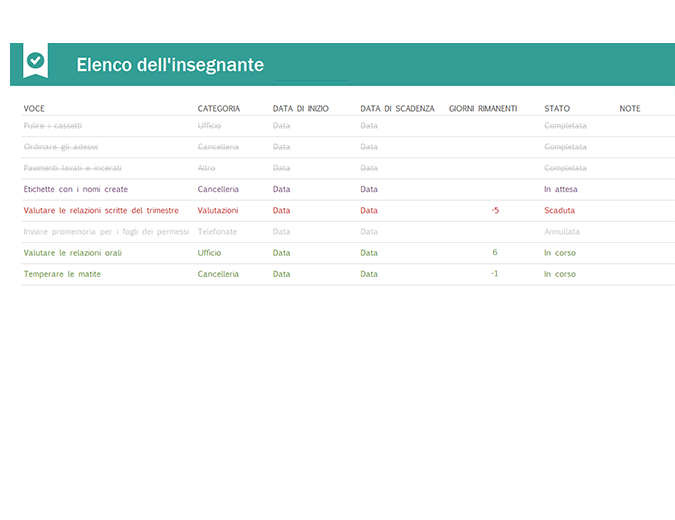The image size is (675, 520).
Task: Click due date of Inviare promemoria row
Action: (x=369, y=232)
